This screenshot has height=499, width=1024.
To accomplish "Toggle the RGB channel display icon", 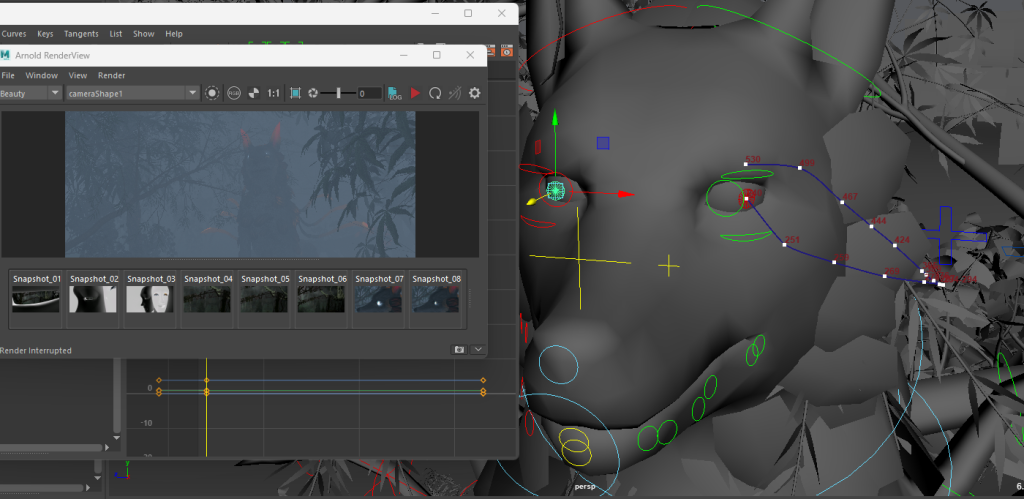I will (x=234, y=93).
